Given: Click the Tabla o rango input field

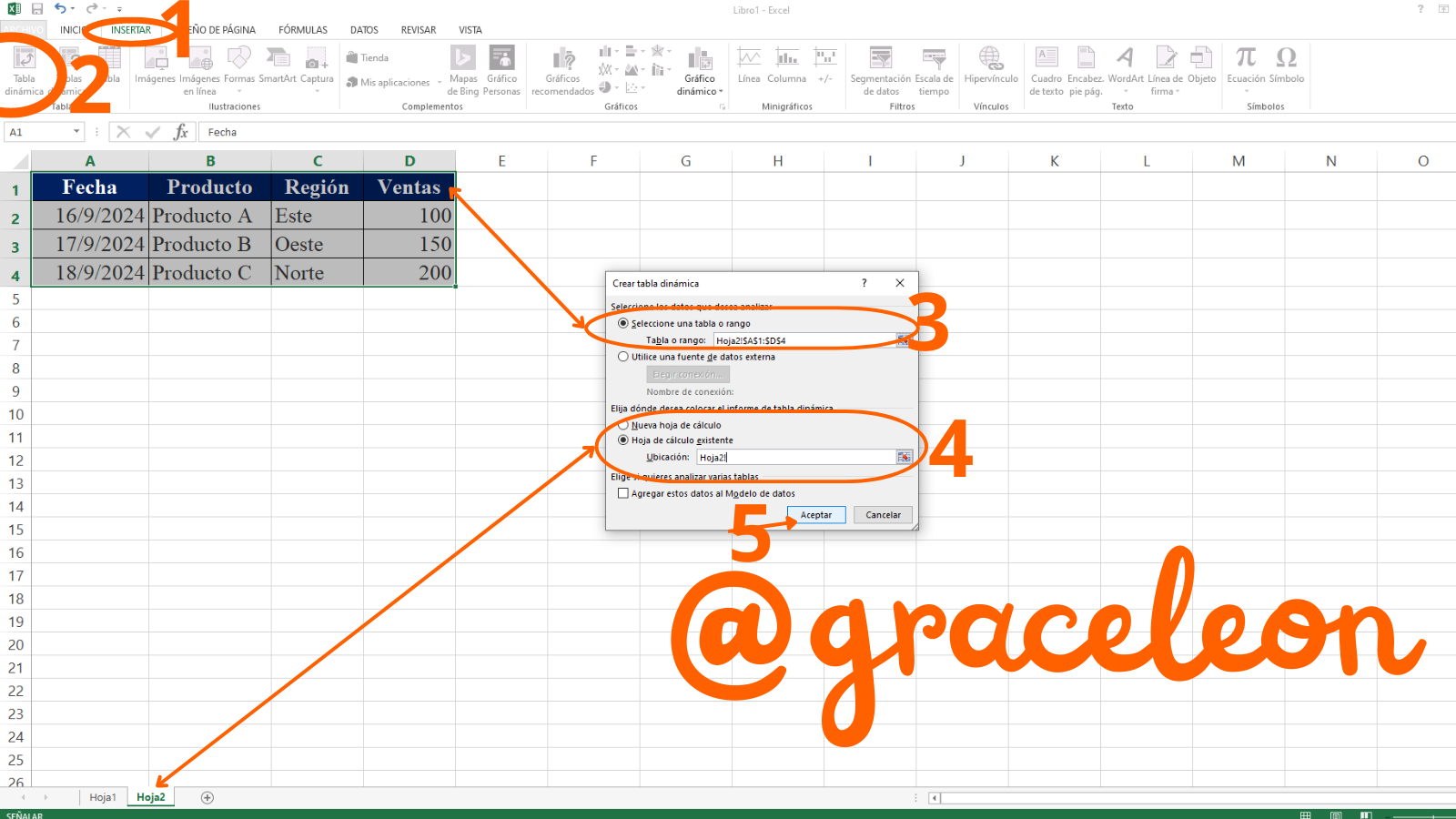Looking at the screenshot, I should [x=804, y=340].
